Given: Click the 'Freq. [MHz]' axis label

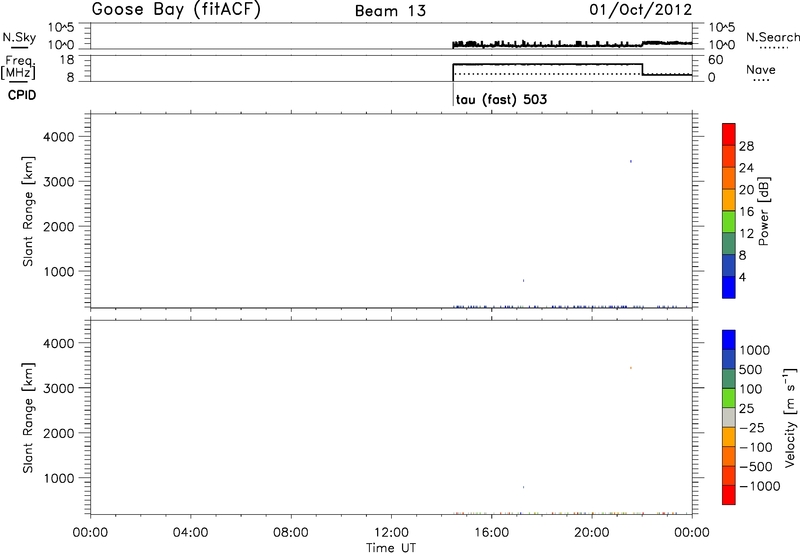Looking at the screenshot, I should (19, 67).
